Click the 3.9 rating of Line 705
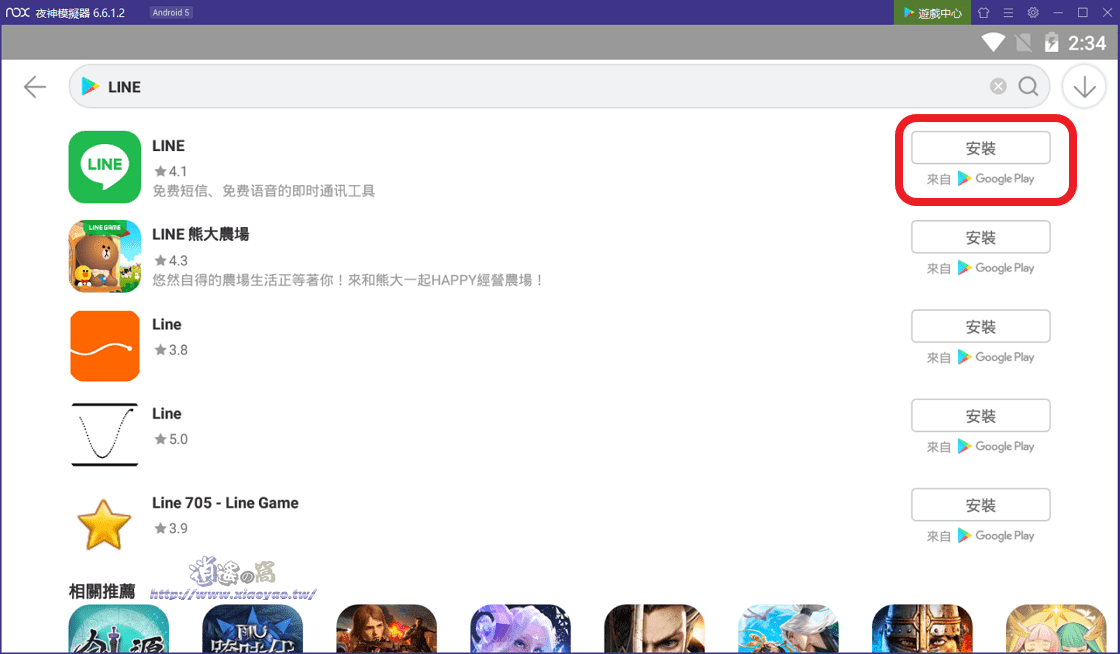 [171, 528]
